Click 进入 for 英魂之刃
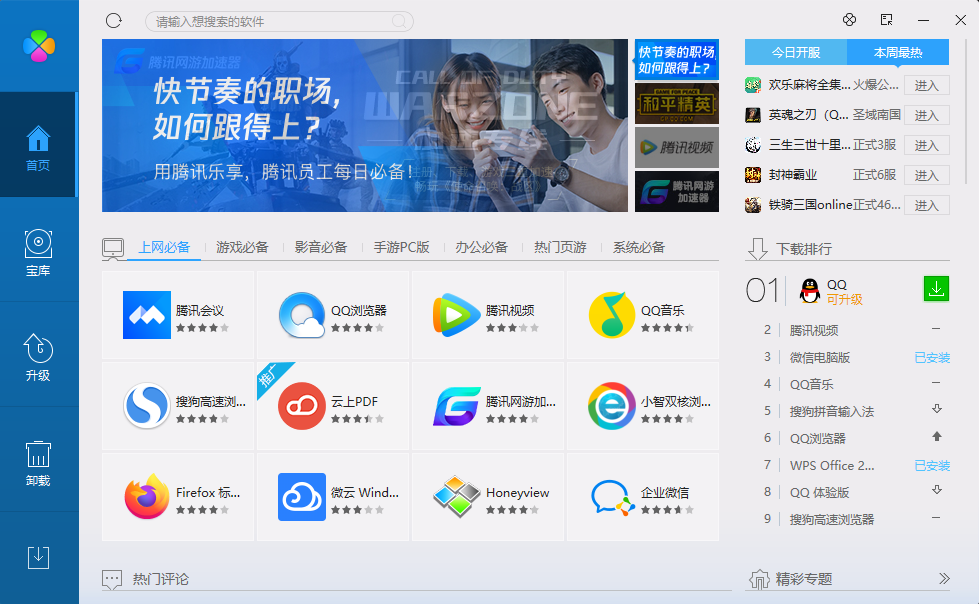Image resolution: width=979 pixels, height=604 pixels. coord(927,116)
